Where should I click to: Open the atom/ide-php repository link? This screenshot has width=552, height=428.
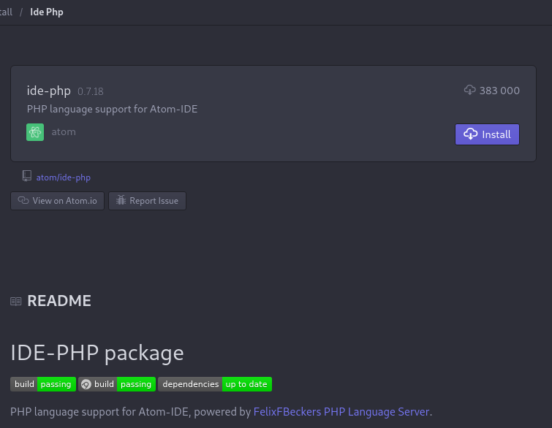(63, 177)
